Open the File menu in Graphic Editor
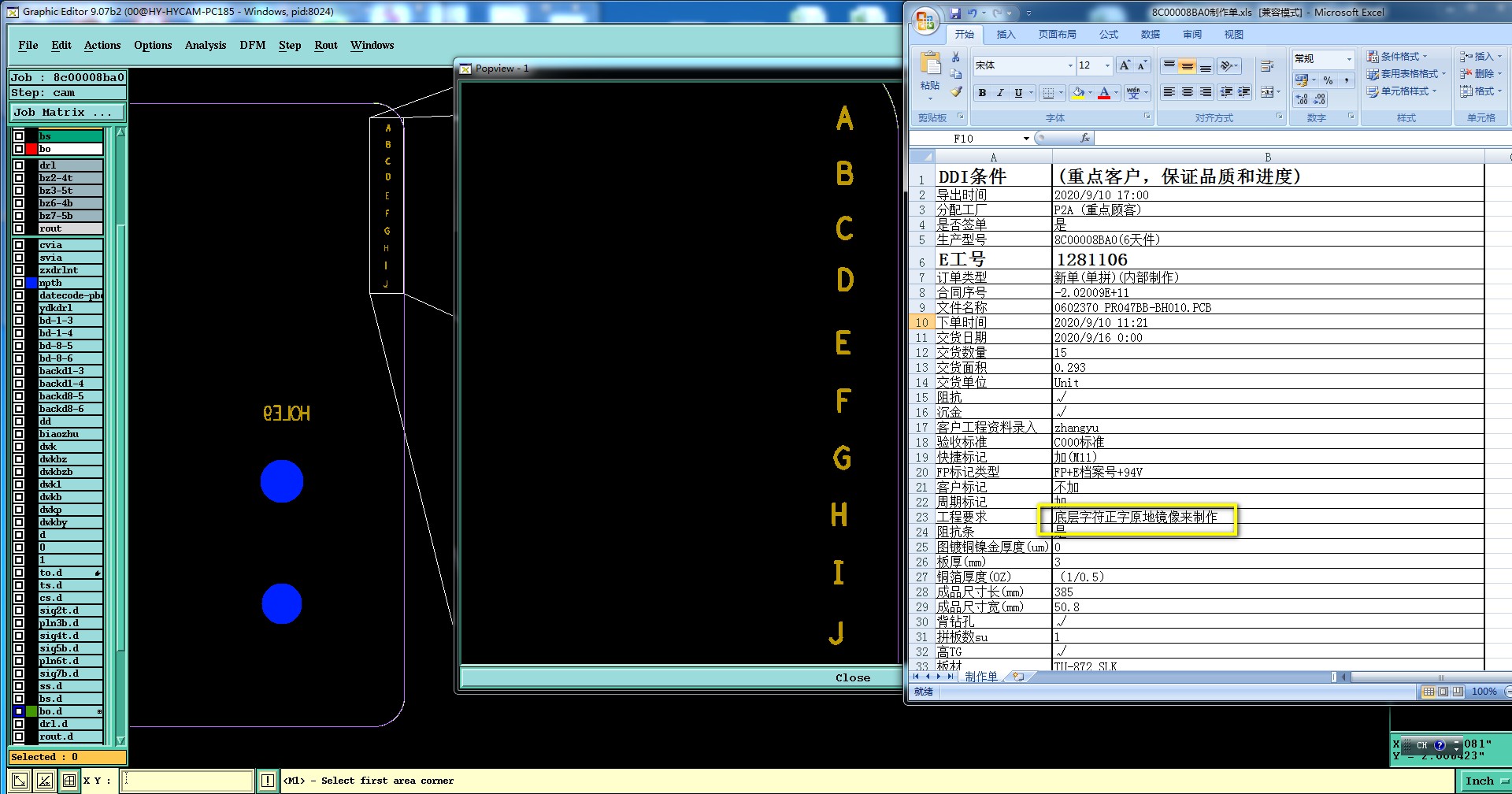1512x794 pixels. (x=28, y=45)
